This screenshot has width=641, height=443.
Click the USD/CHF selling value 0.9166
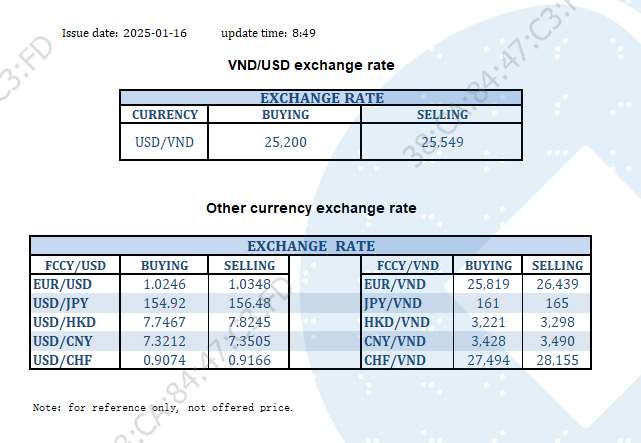click(248, 360)
